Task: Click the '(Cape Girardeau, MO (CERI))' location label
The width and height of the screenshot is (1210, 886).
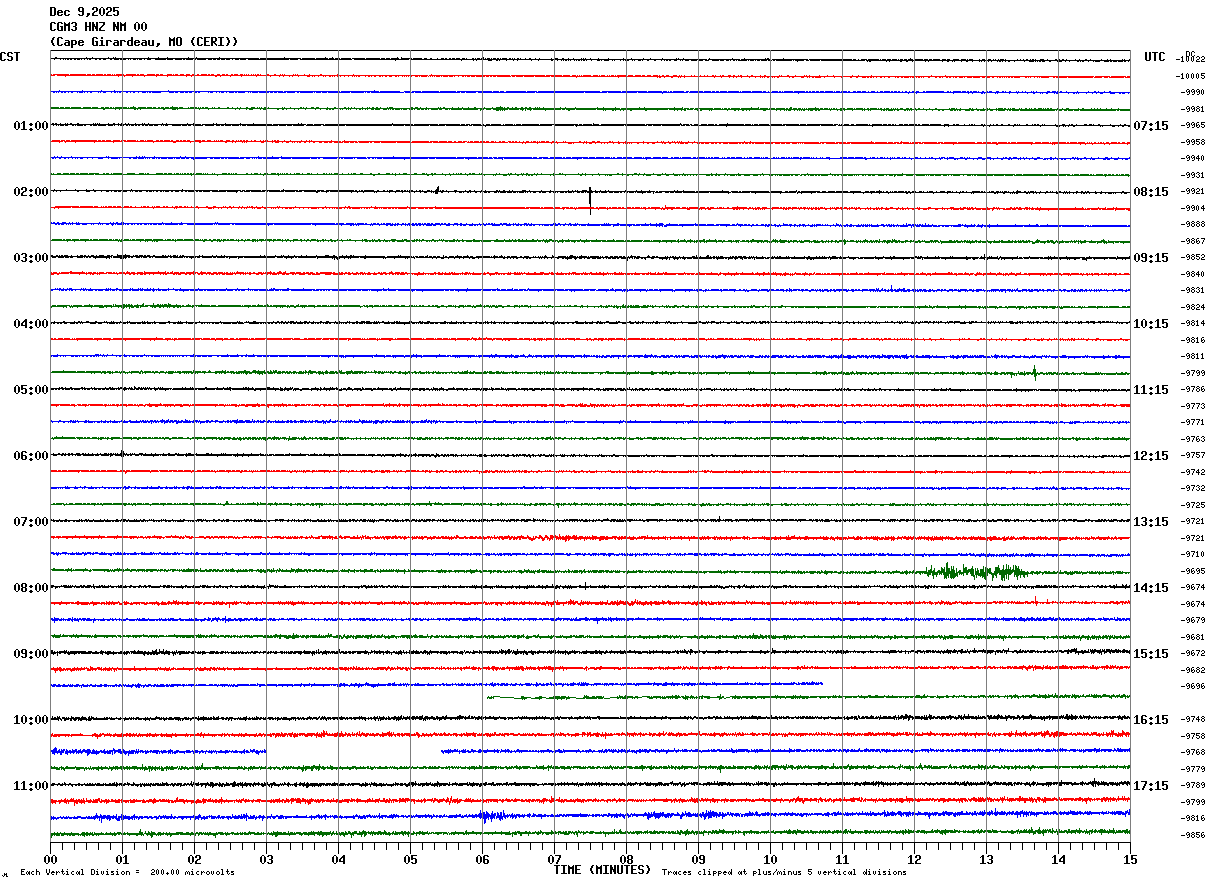Action: pos(144,42)
